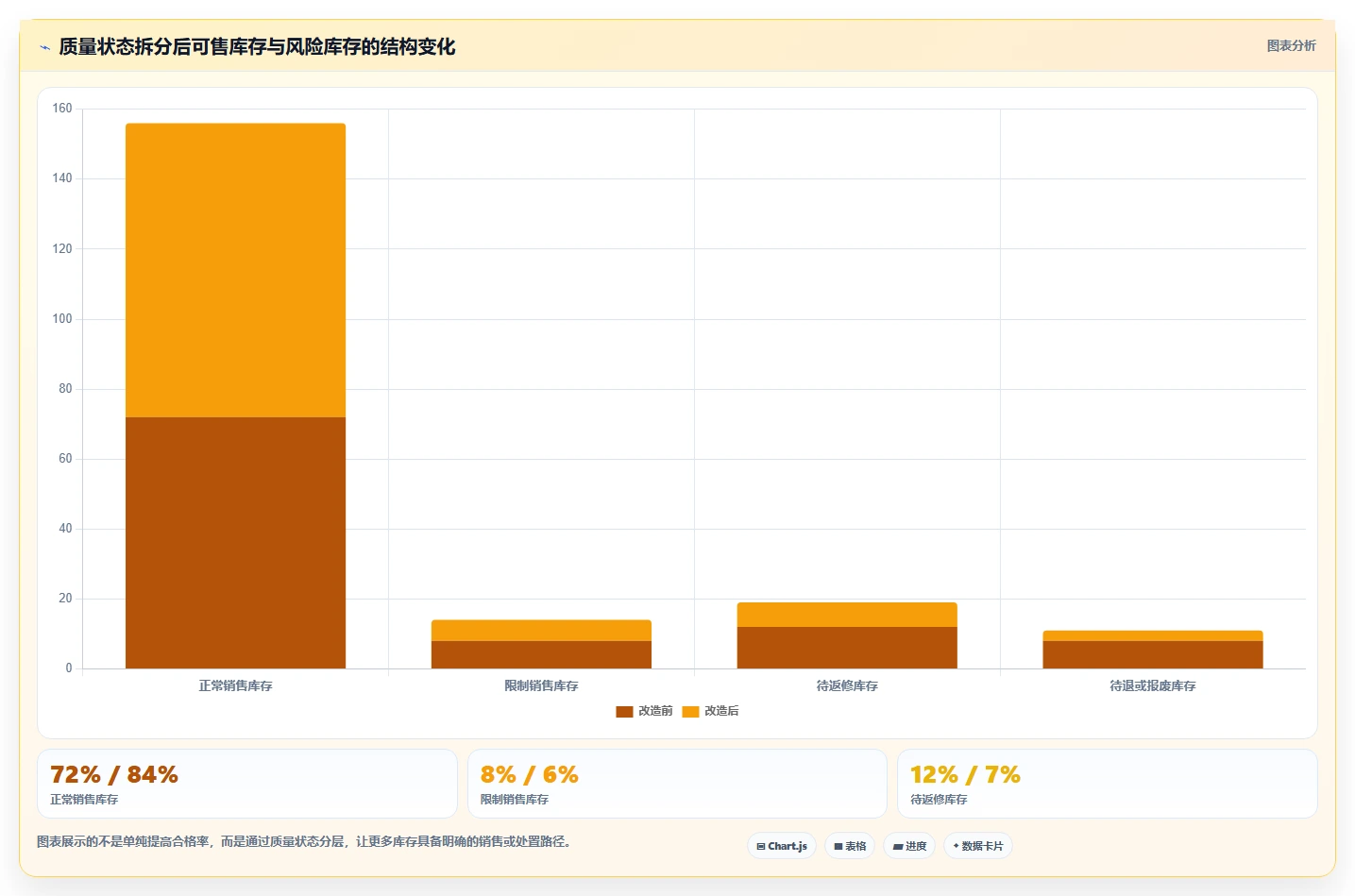Click the 待返修库存 x-axis label
Screen dimensions: 1355x896
click(847, 686)
